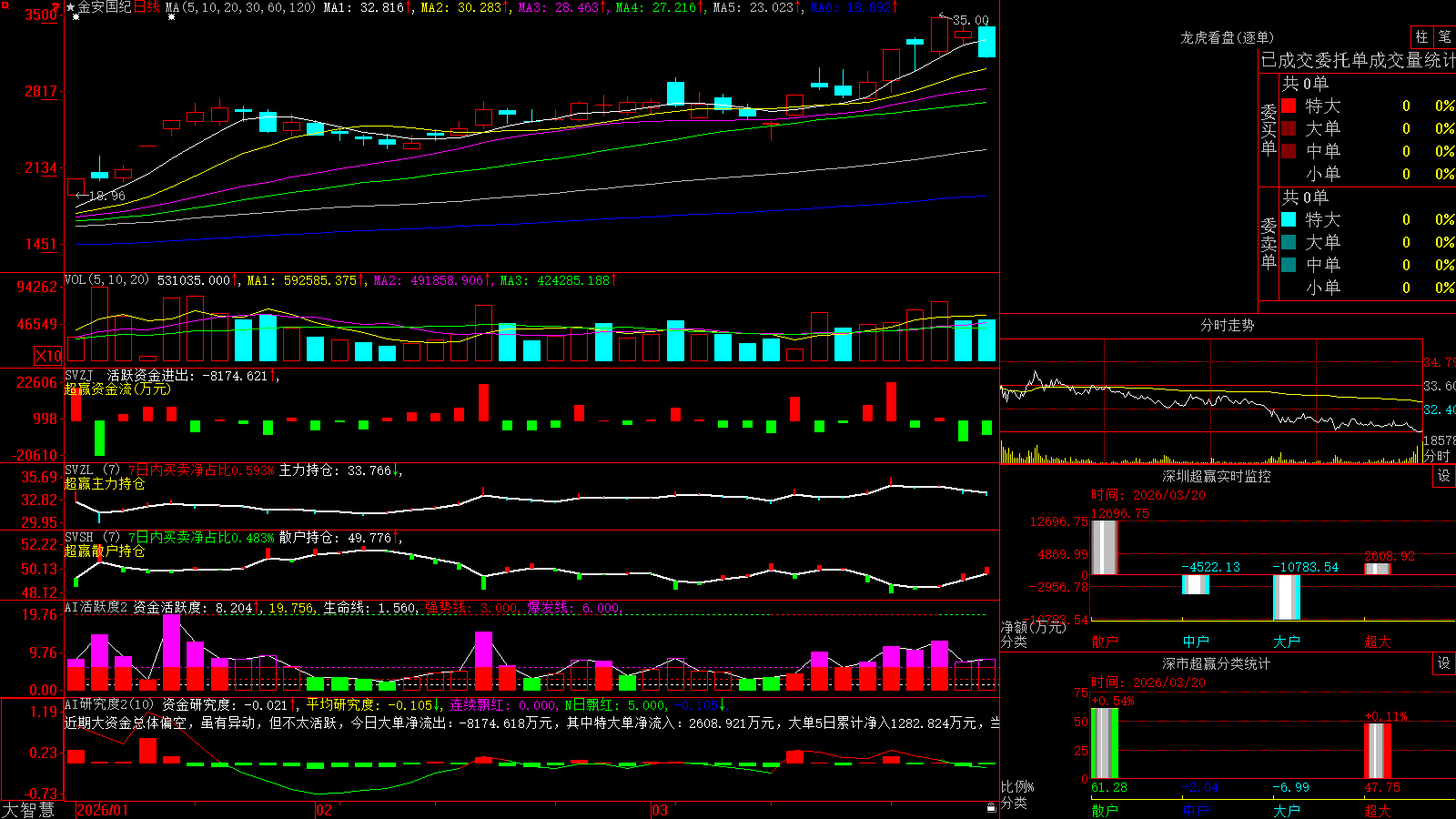Toggle the lock icon at chart bottom-right
This screenshot has height=819, width=1456.
[991, 808]
